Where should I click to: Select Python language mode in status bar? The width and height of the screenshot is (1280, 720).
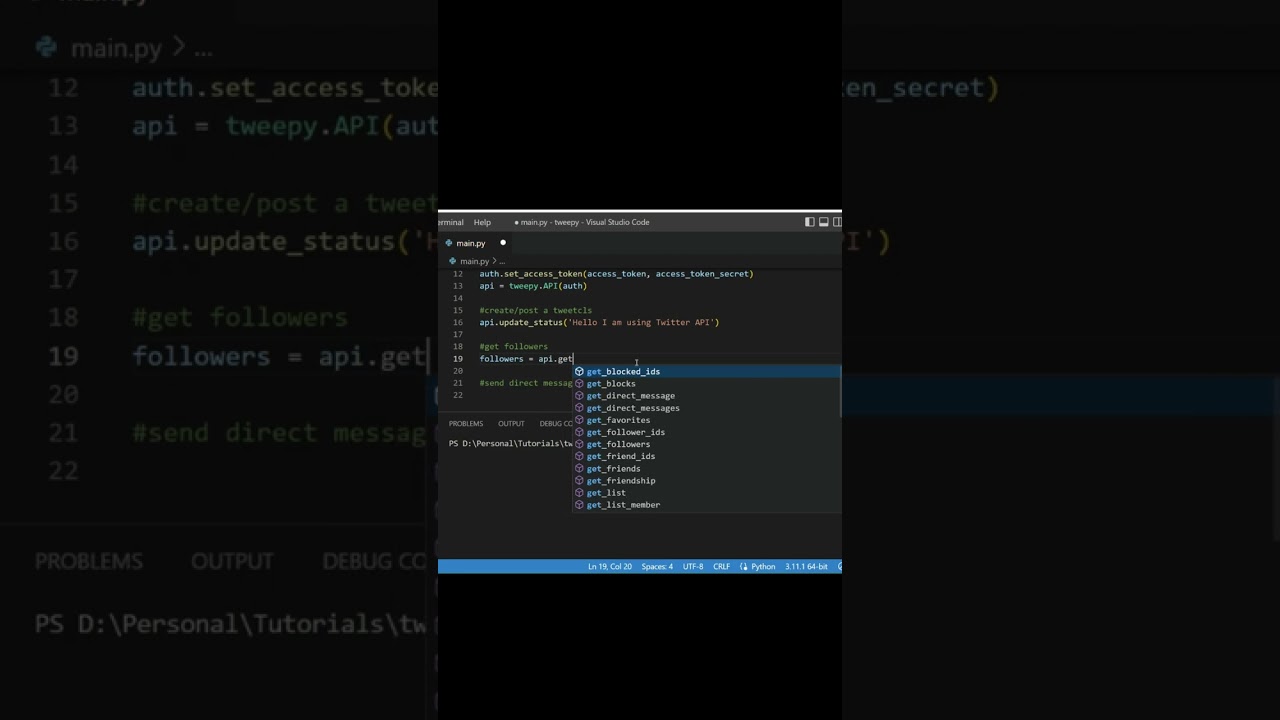[x=763, y=566]
